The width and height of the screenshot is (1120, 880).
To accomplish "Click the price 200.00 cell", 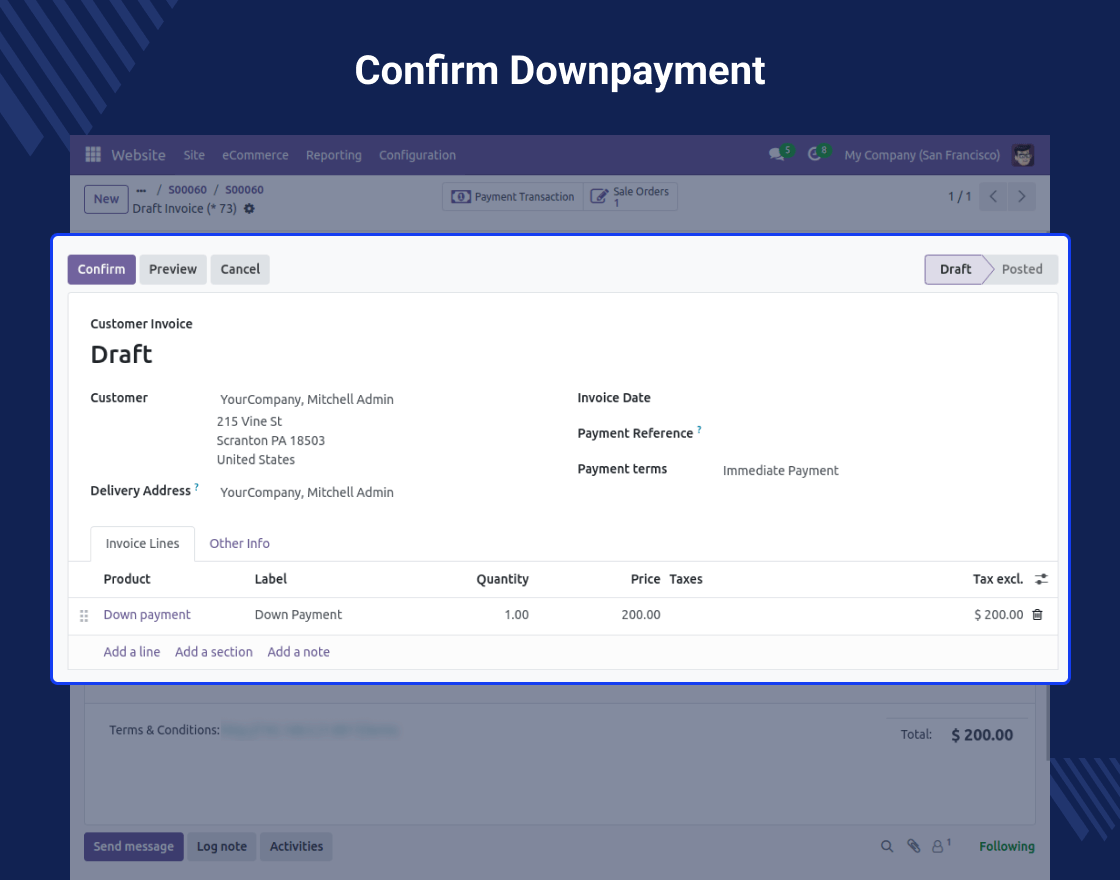I will pos(641,615).
